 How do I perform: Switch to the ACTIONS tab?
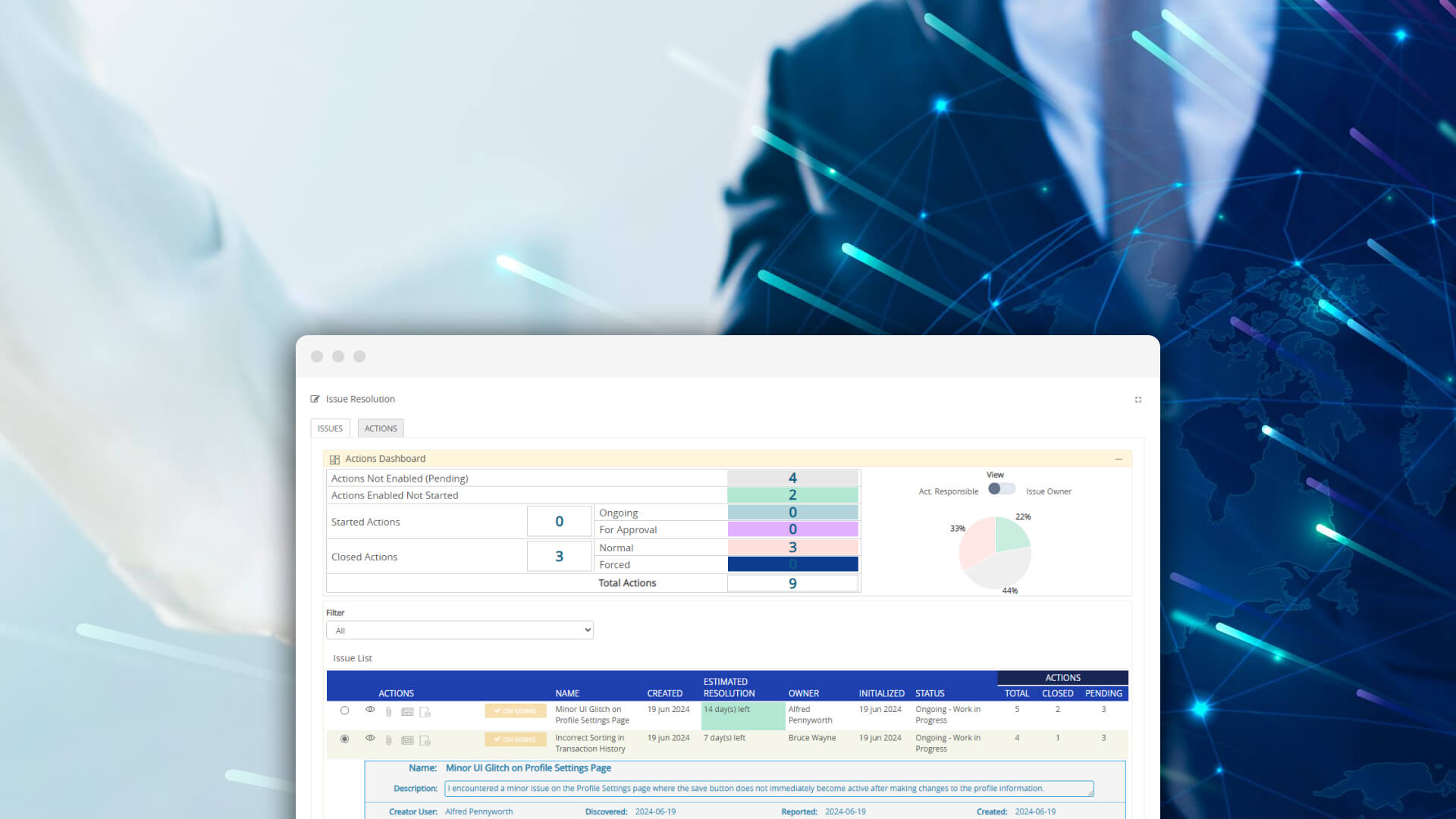tap(381, 428)
